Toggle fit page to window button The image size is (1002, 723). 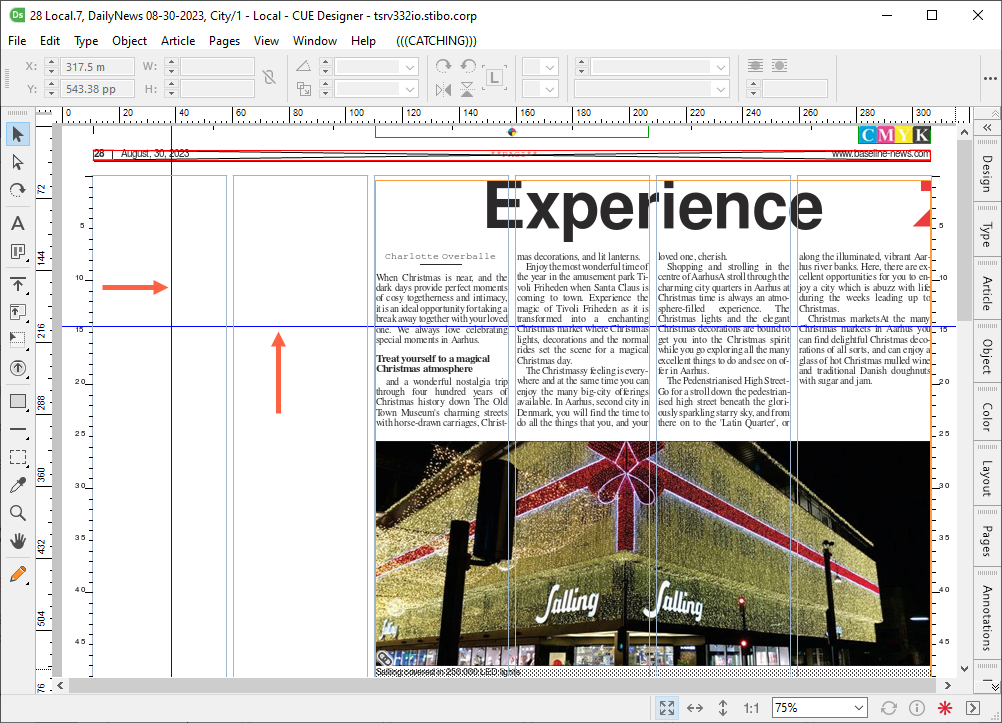point(666,707)
